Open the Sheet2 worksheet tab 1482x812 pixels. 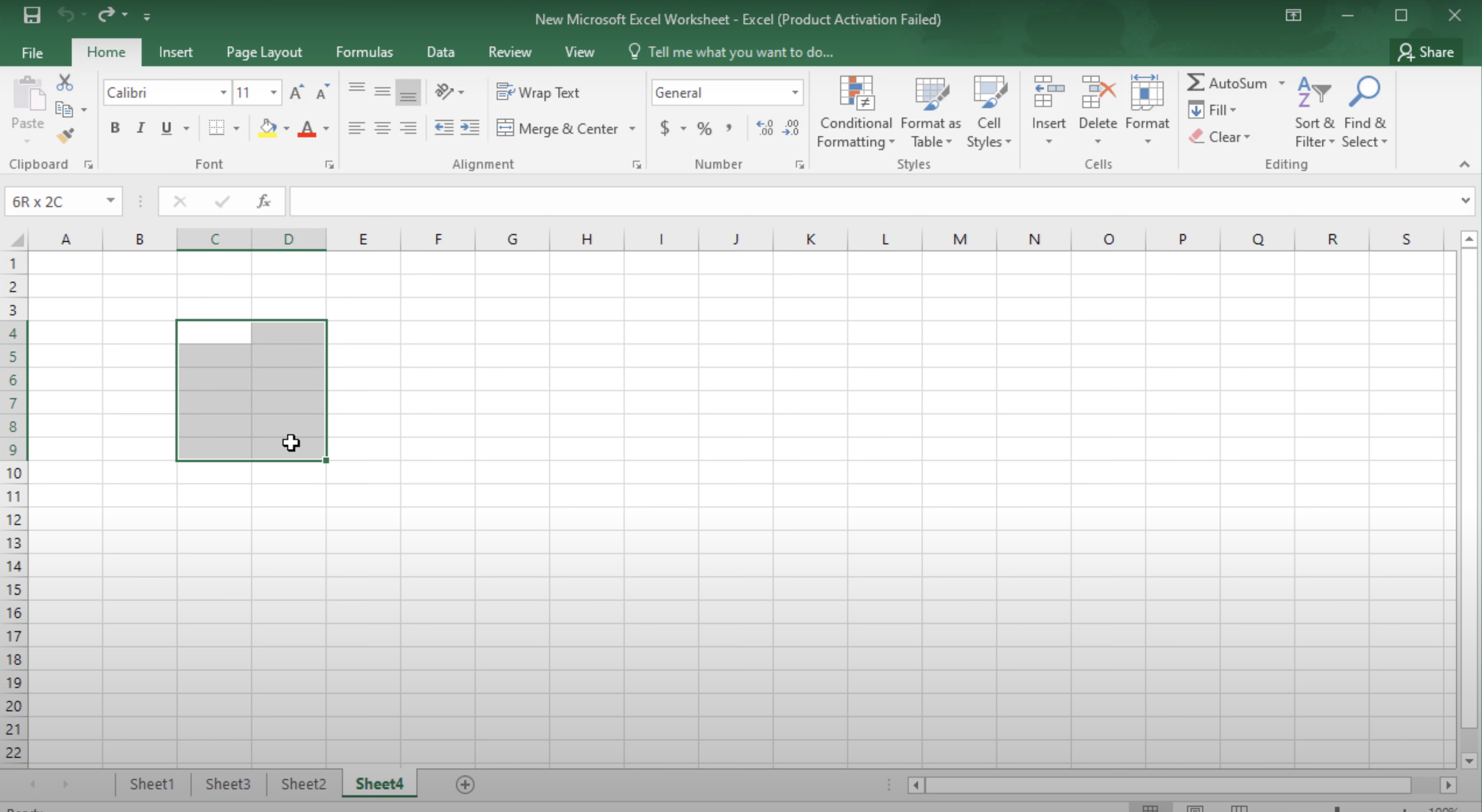click(x=303, y=785)
